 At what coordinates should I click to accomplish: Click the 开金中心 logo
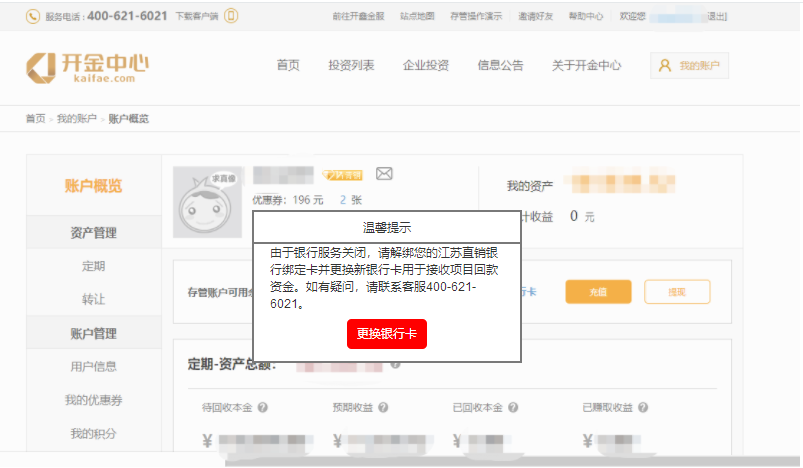(x=87, y=66)
